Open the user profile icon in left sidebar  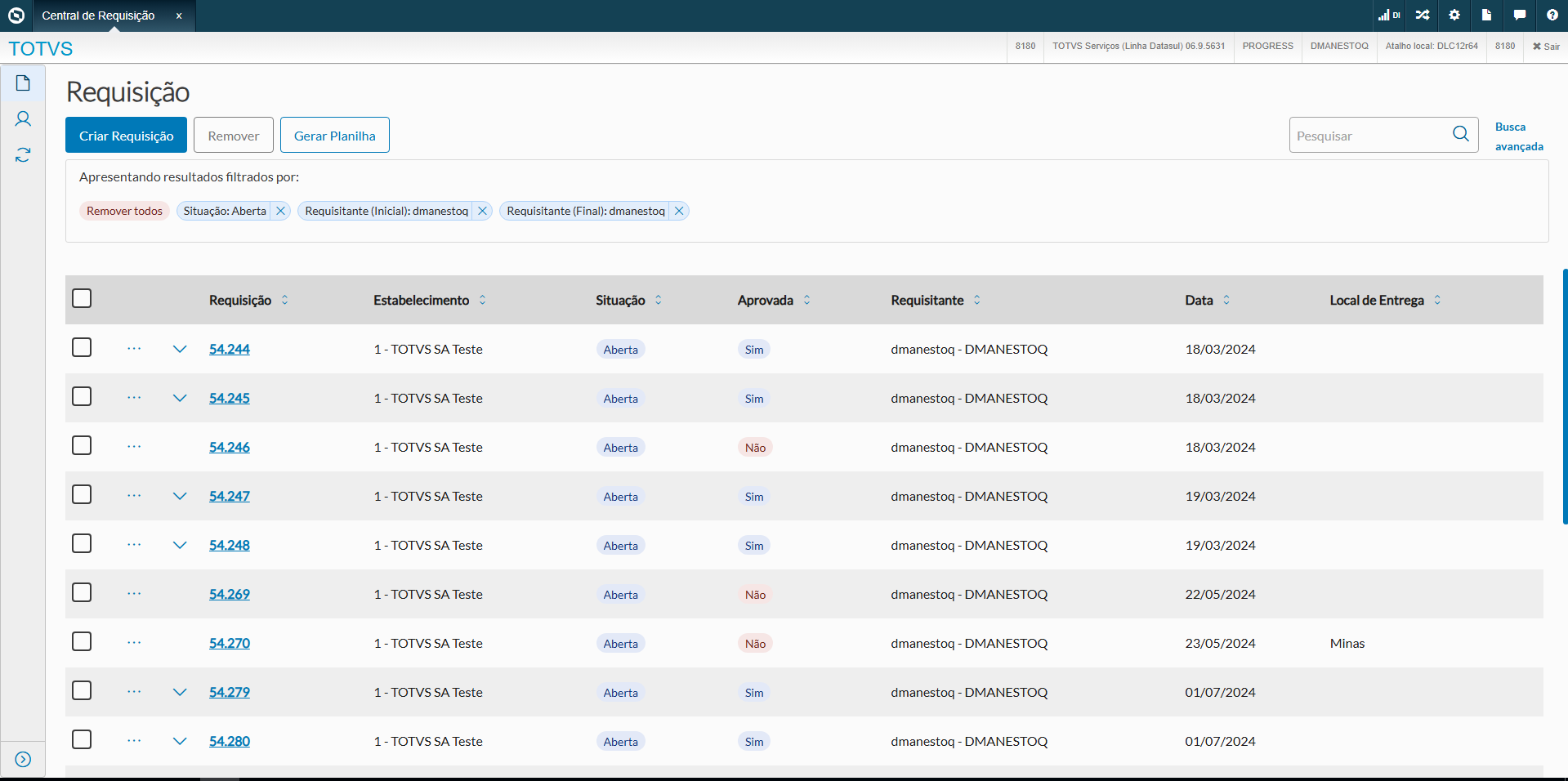pos(23,119)
